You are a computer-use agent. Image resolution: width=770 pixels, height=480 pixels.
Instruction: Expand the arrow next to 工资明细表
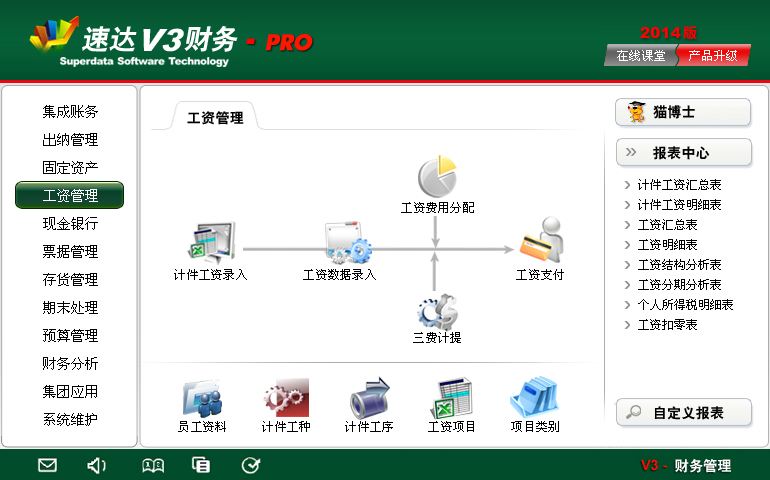point(627,245)
